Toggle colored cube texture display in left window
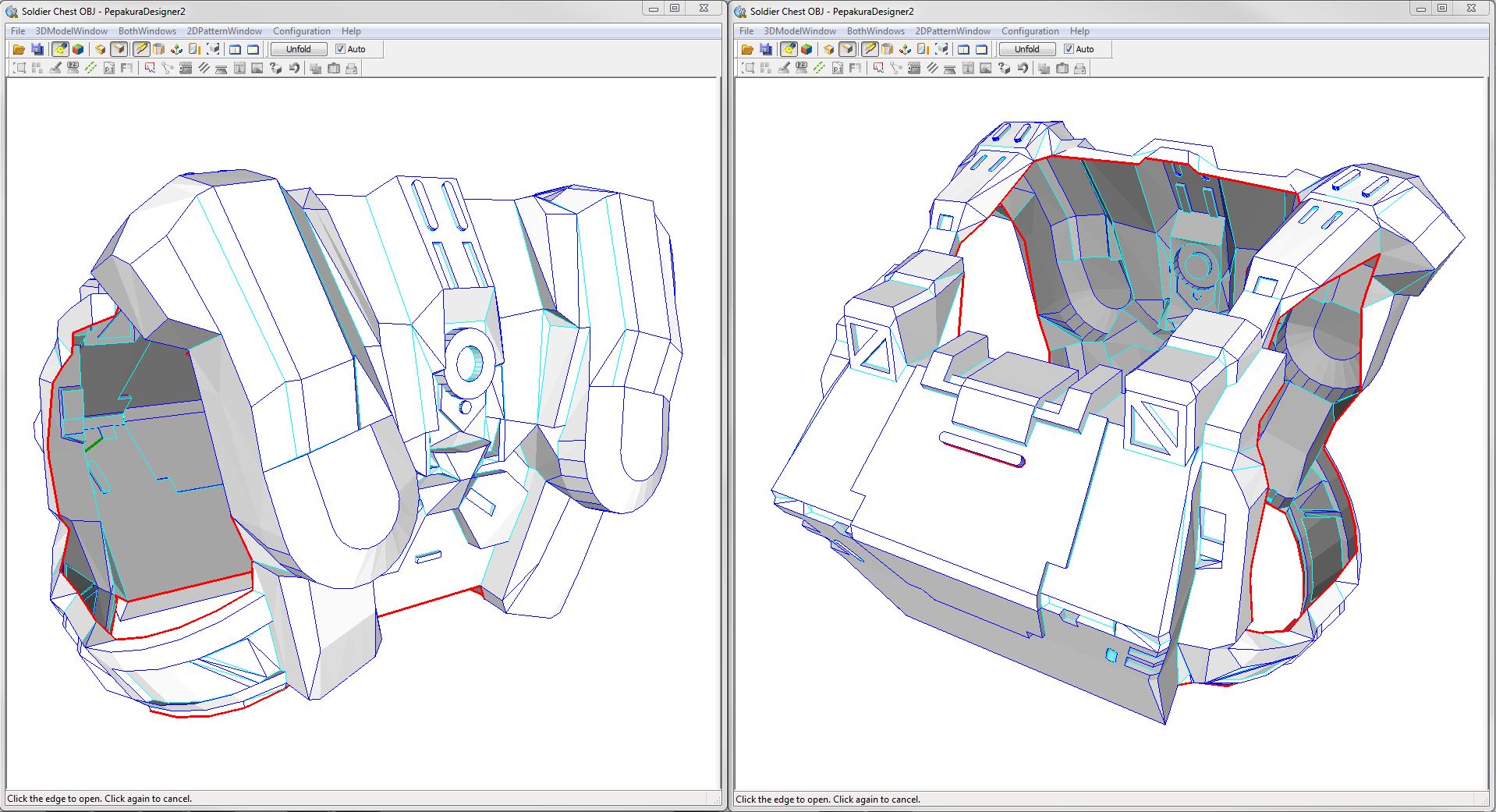Image resolution: width=1496 pixels, height=812 pixels. click(x=78, y=49)
